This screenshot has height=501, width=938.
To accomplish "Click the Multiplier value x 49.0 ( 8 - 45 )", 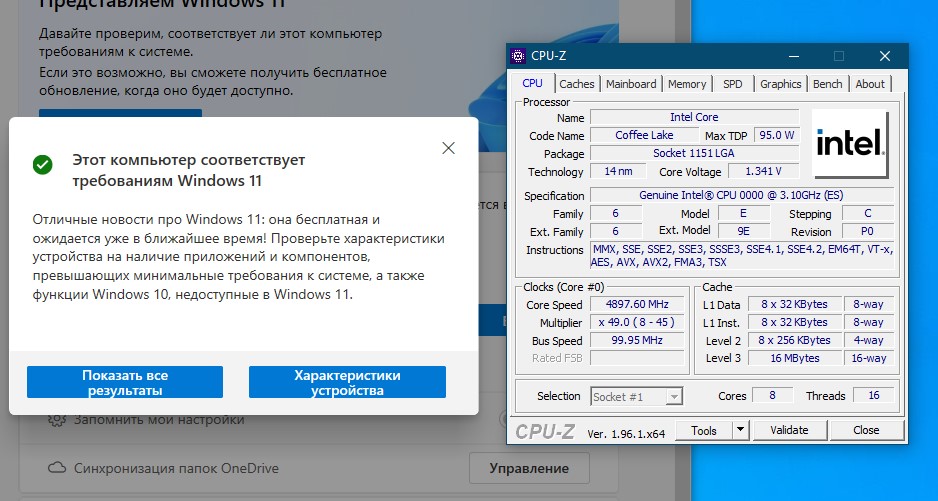I will (x=638, y=322).
